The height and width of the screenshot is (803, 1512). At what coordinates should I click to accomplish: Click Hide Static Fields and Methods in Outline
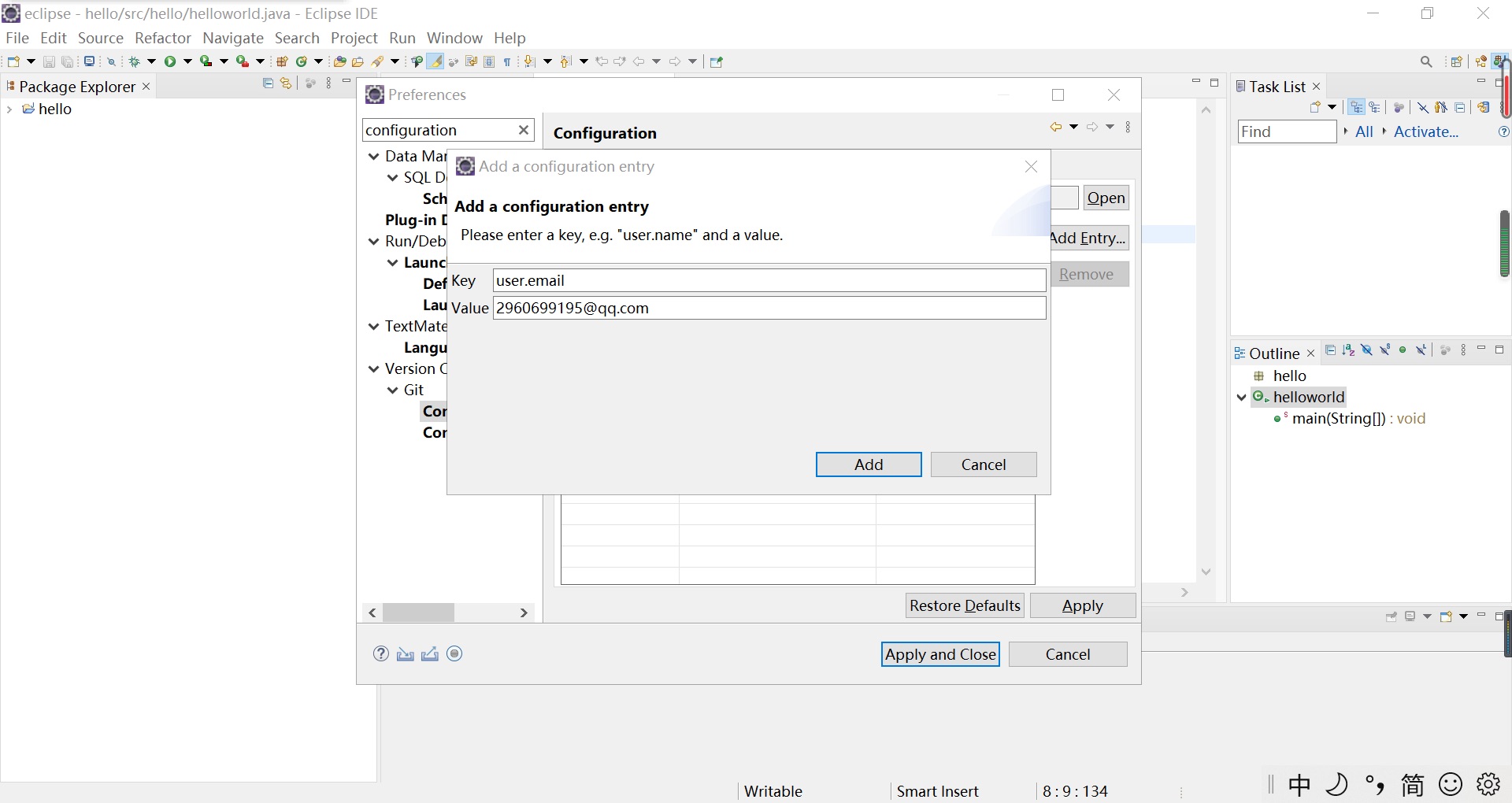point(1385,350)
